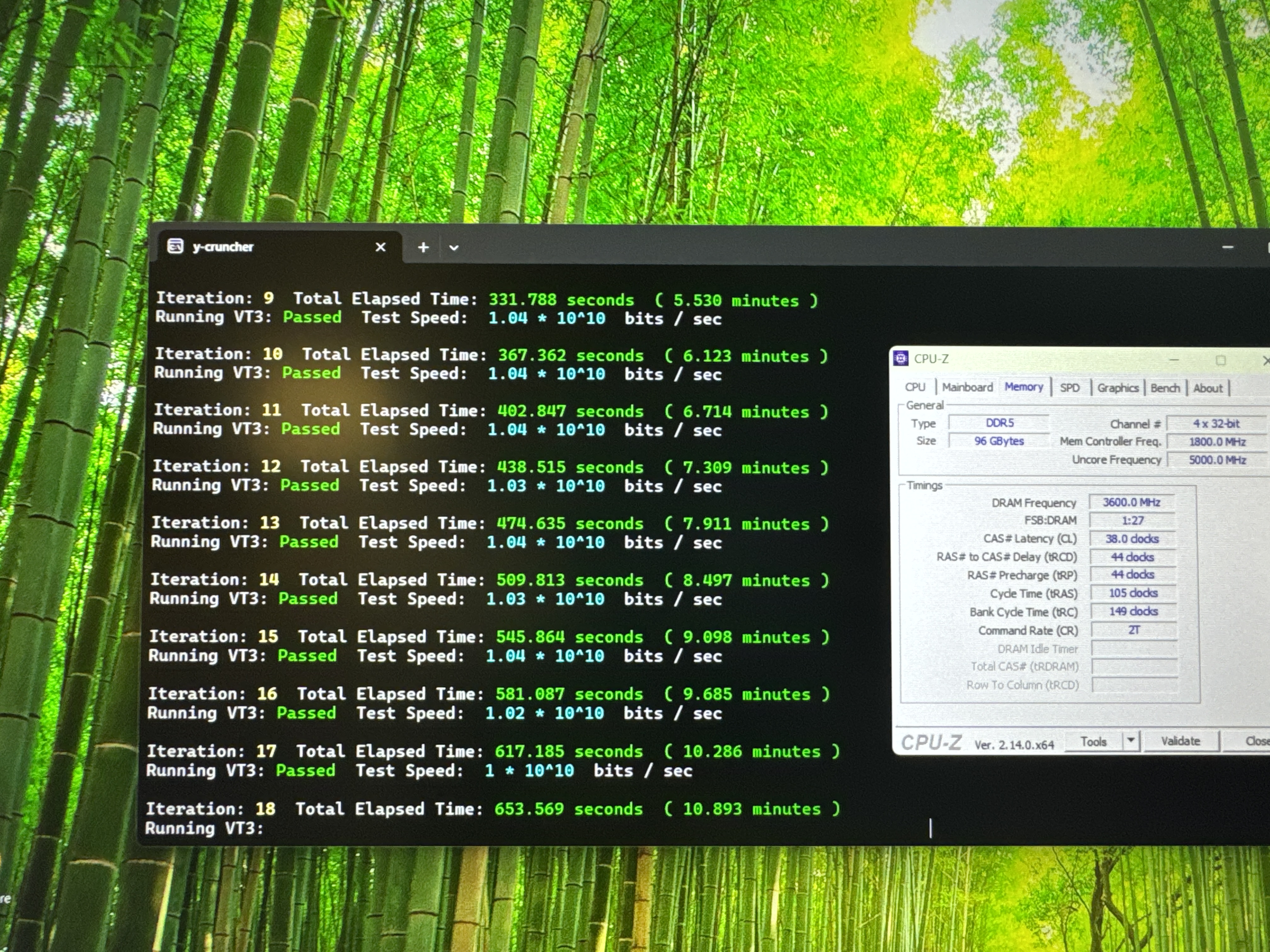This screenshot has width=1270, height=952.
Task: Expand the terminal profile dropdown chevron
Action: (x=454, y=248)
